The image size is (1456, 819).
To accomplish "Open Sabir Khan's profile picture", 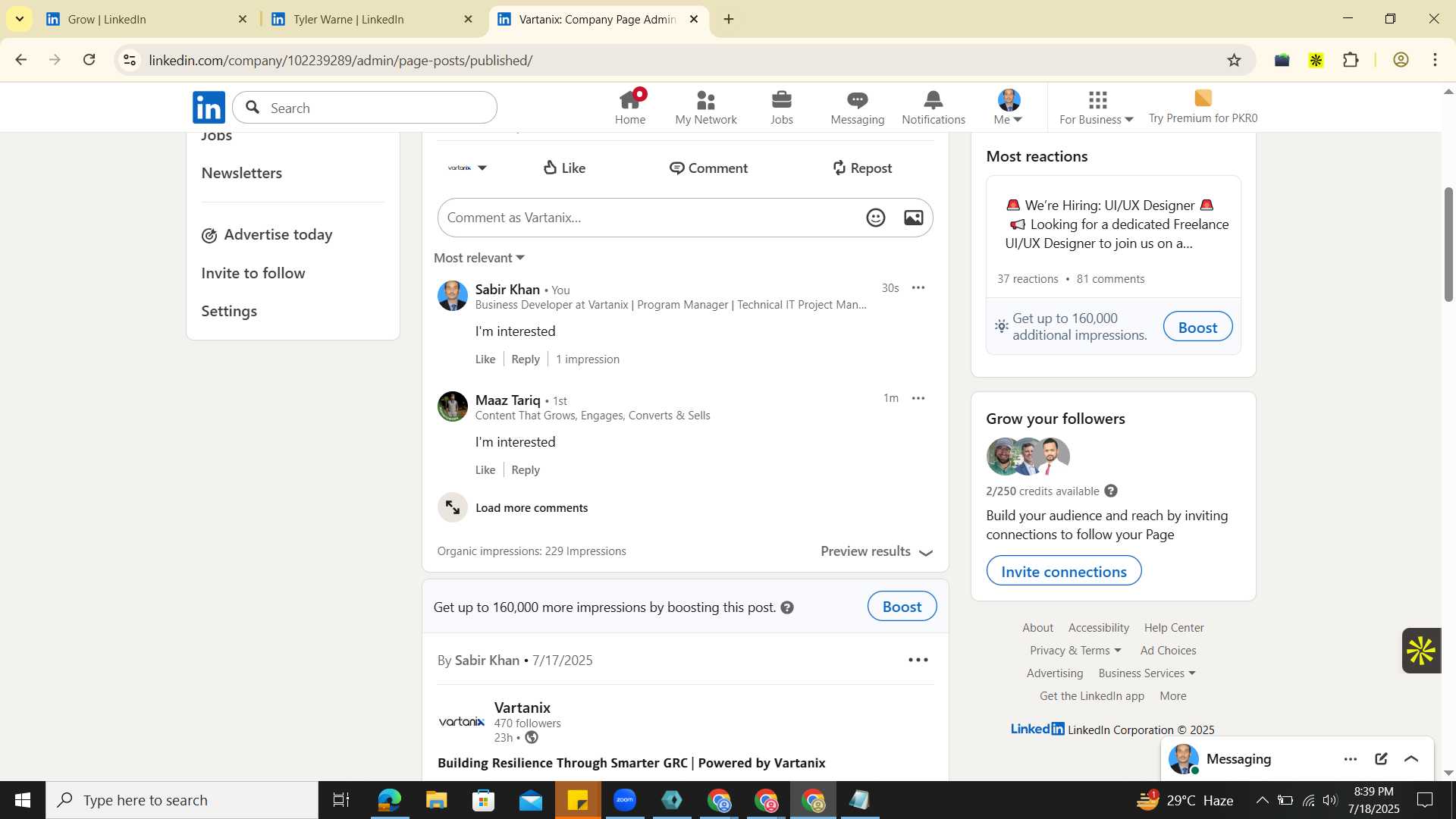I will click(x=453, y=296).
